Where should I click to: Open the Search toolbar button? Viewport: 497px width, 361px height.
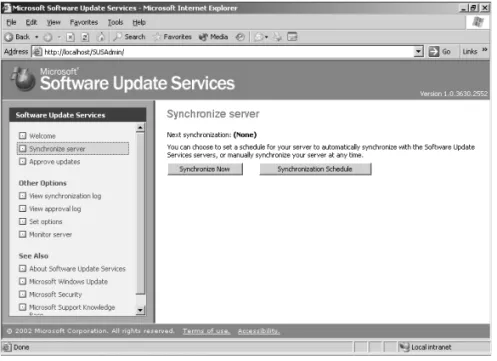129,37
